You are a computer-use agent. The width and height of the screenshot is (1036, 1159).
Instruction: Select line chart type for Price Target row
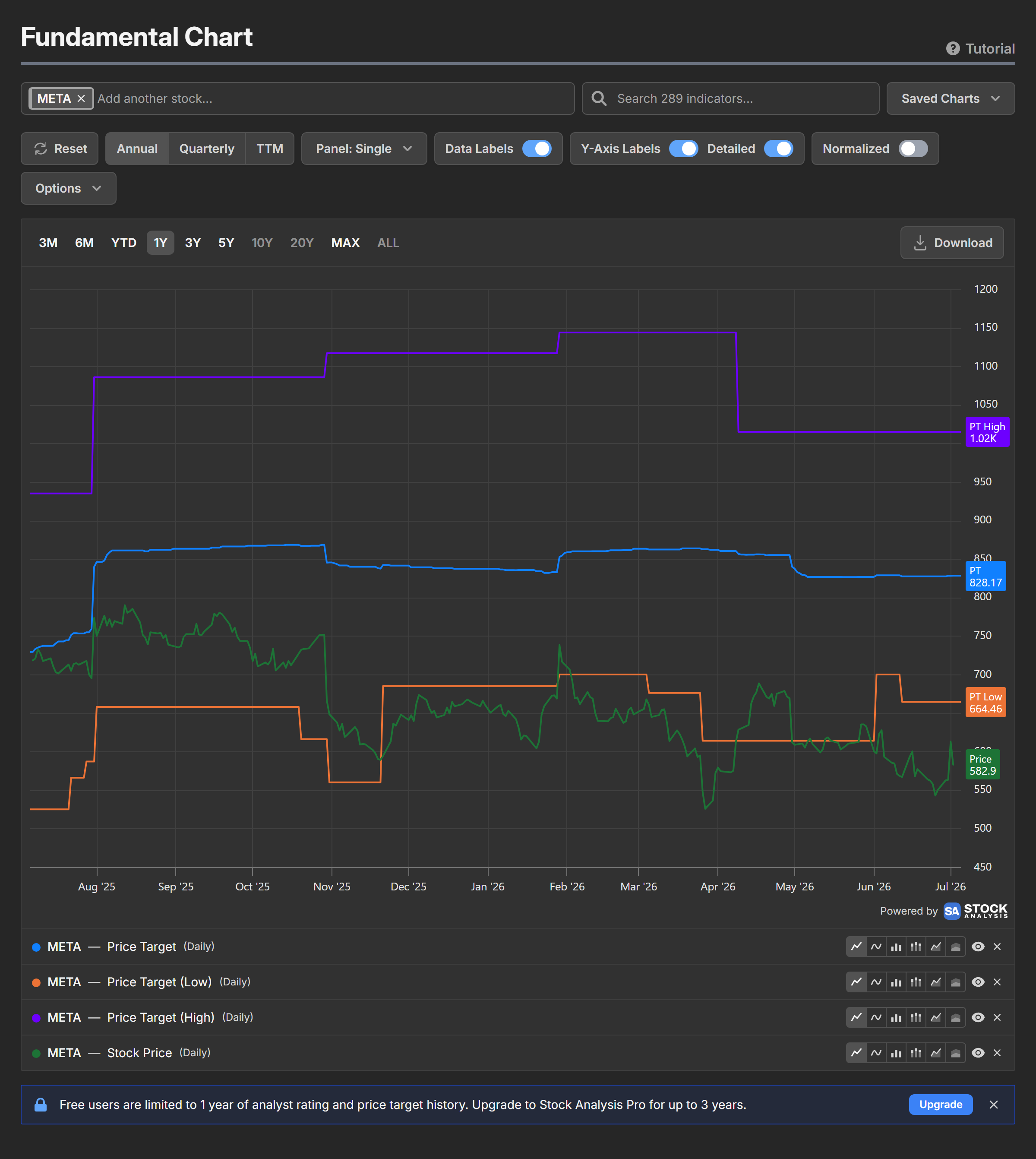(856, 947)
